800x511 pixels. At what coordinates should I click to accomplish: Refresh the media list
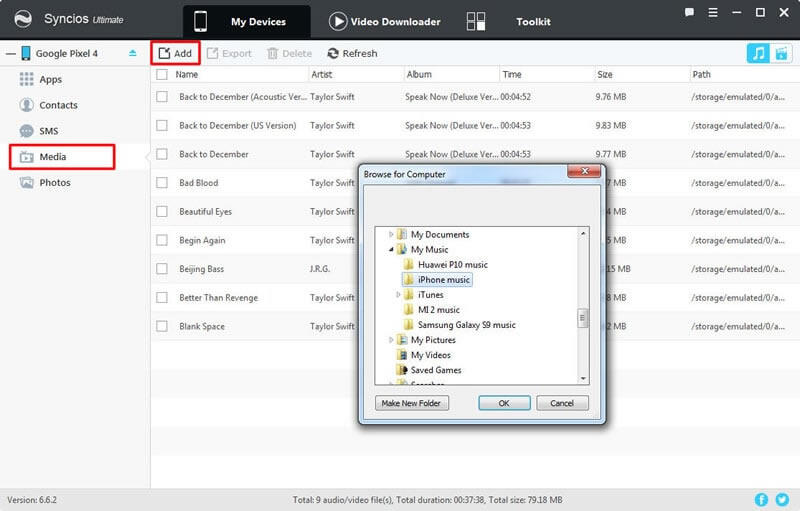[x=352, y=53]
